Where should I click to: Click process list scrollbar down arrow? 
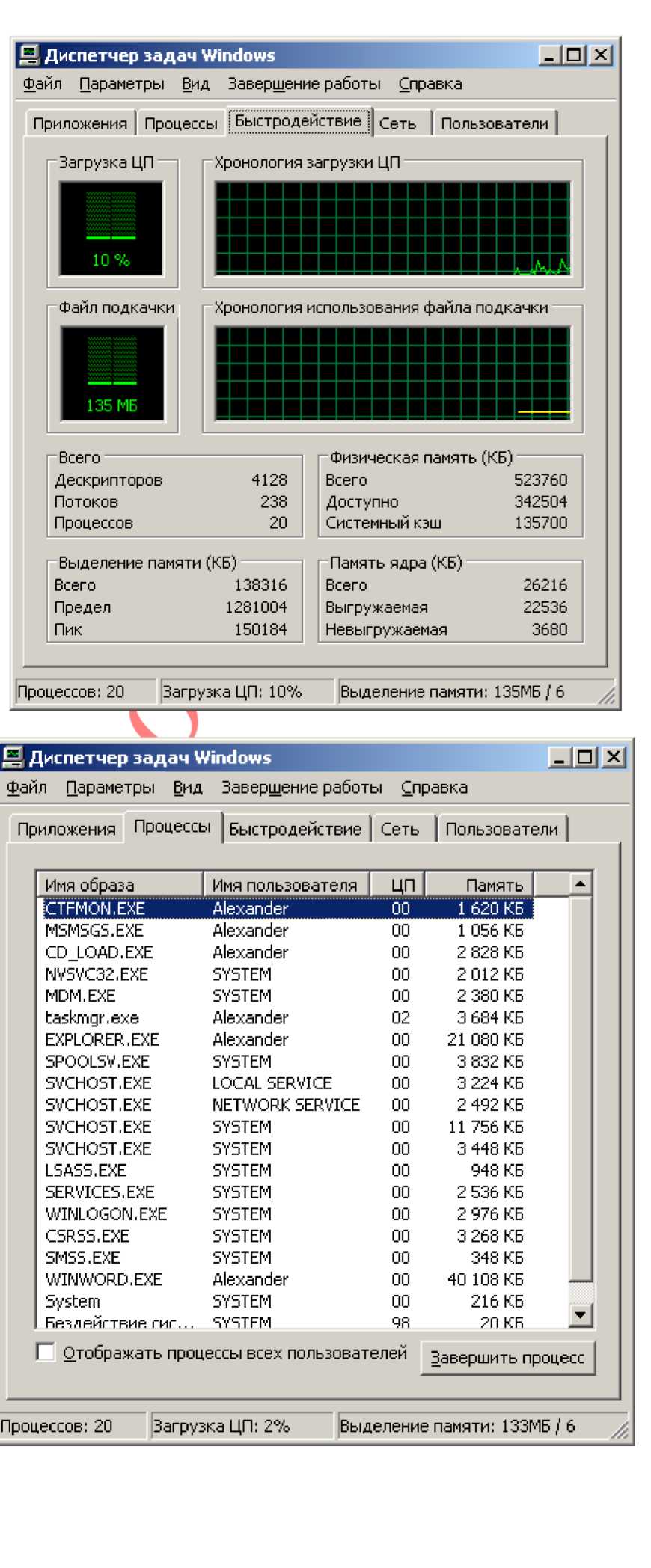(x=581, y=1314)
